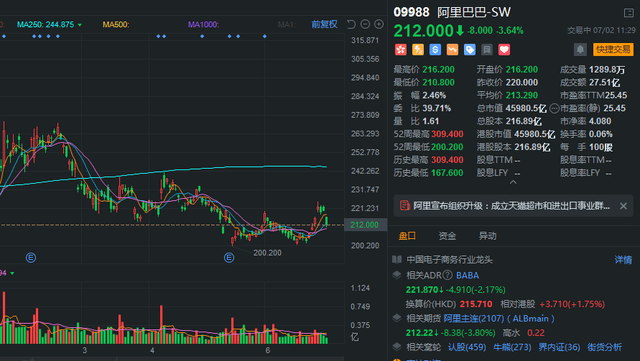Zoom out chart with minus icon

(x=365, y=24)
